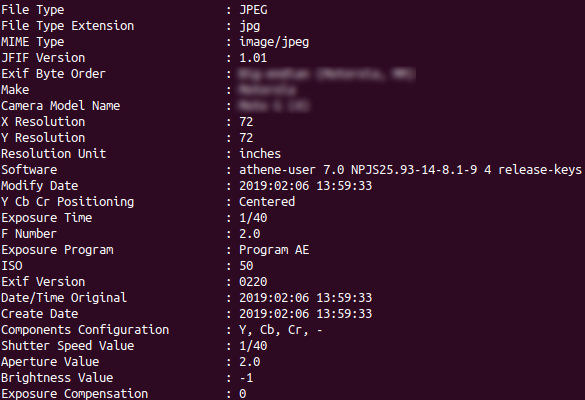Screen dimensions: 585x400
Task: Click the ISO value 50
Action: click(246, 266)
